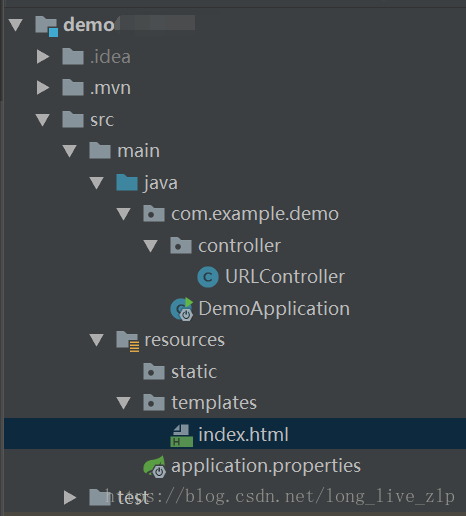
Task: Click the .mvn folder icon
Action: (73, 88)
